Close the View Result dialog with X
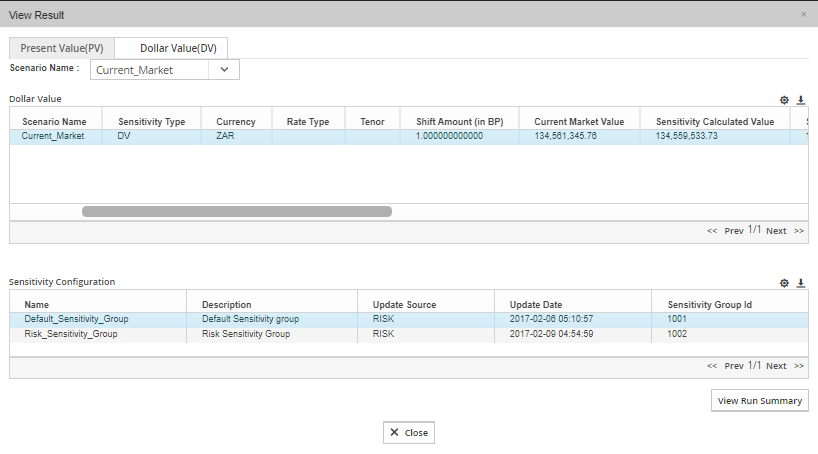 pos(803,14)
